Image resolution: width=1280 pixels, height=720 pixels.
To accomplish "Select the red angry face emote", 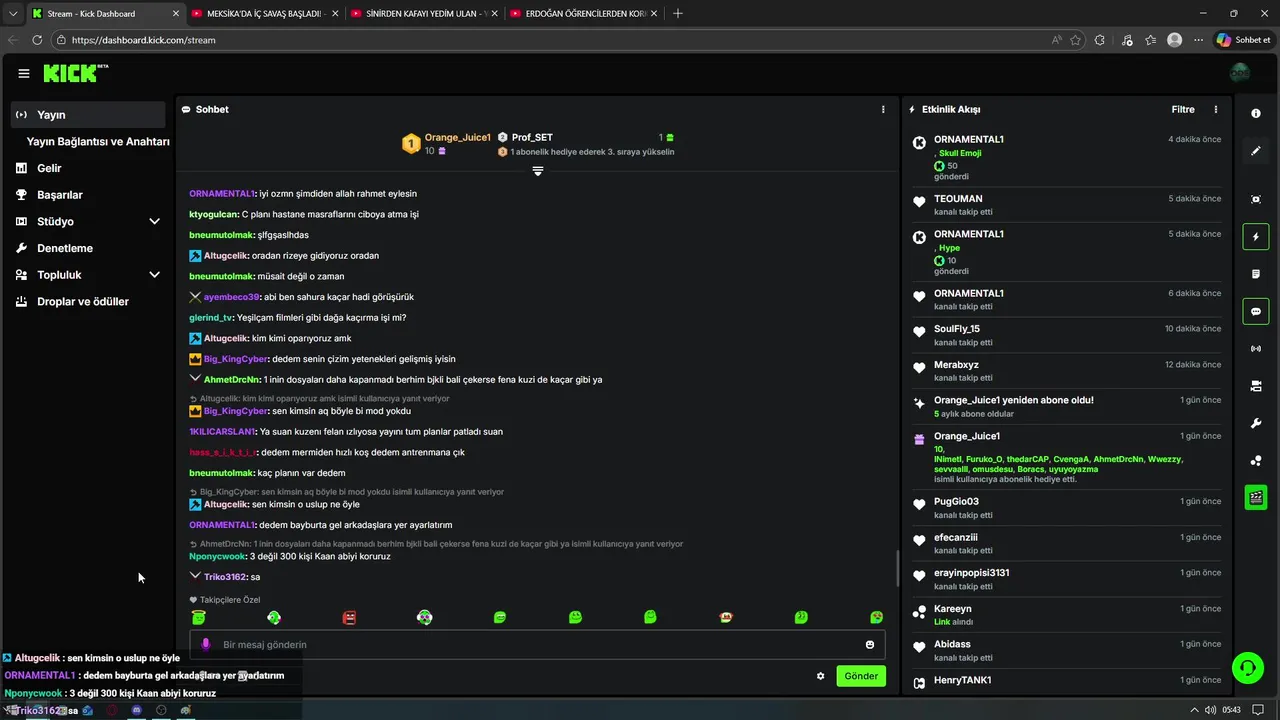I will point(349,618).
